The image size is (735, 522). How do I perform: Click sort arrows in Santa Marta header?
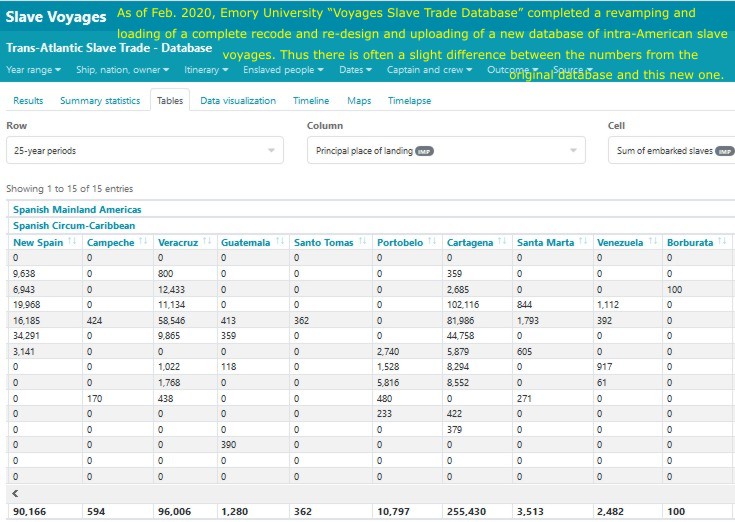click(583, 242)
